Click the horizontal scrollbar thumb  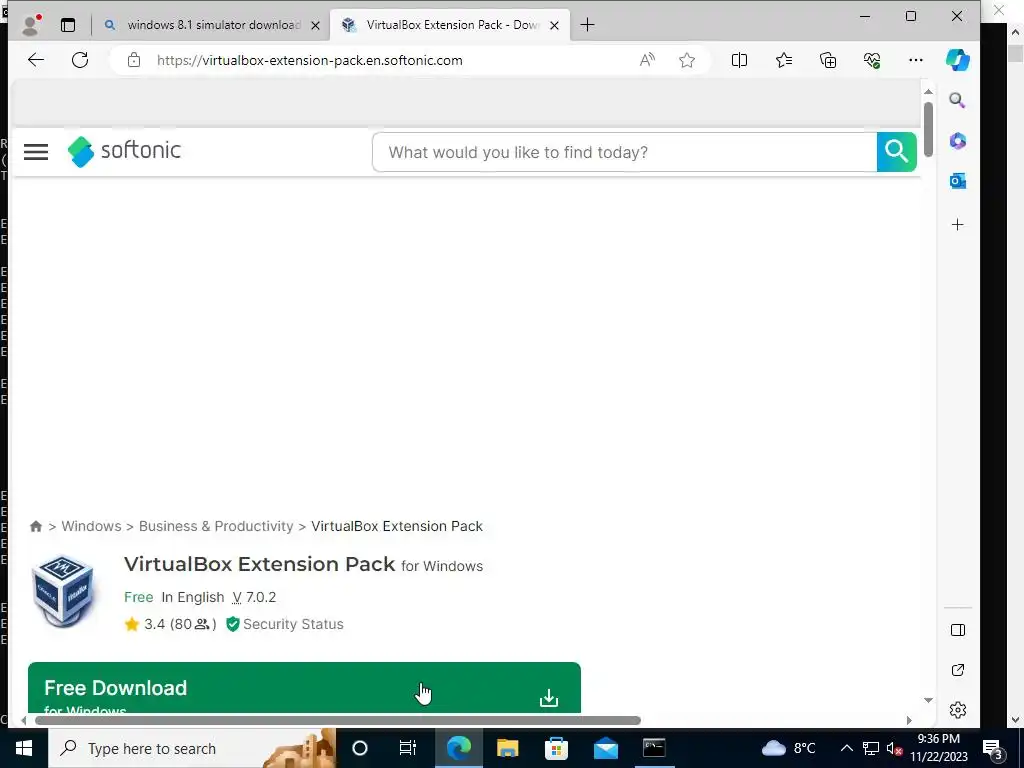[x=338, y=720]
